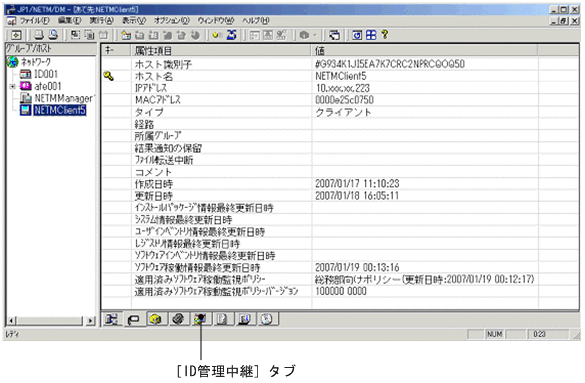
Task: Click the 100000 0000 policy version value
Action: coord(341,291)
